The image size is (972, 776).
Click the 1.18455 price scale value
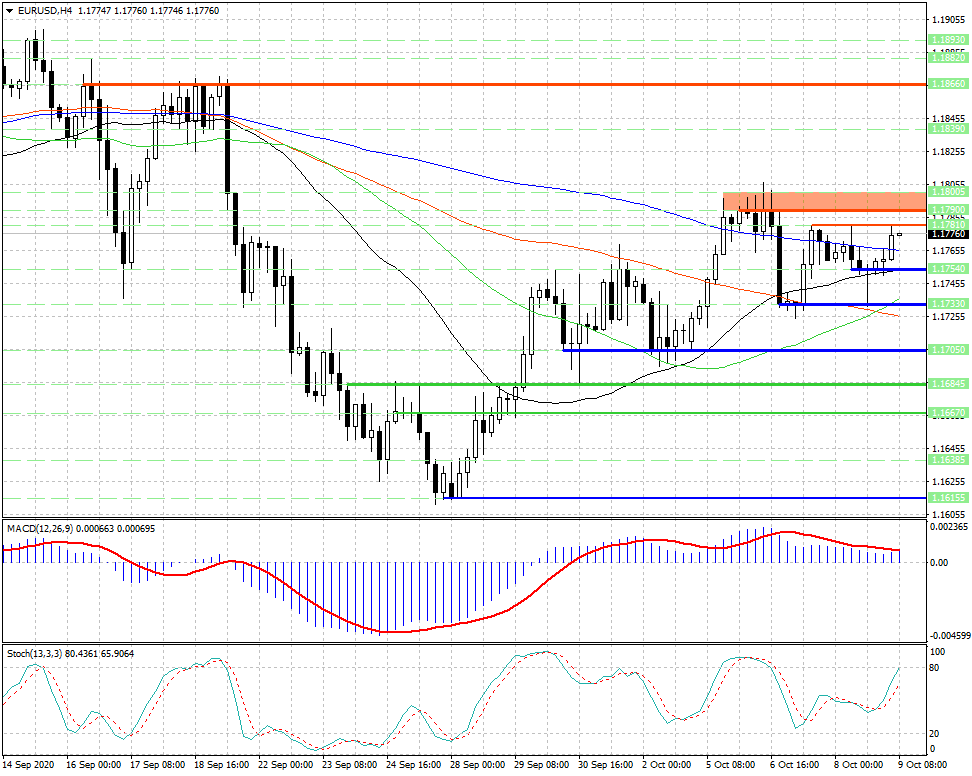[948, 118]
